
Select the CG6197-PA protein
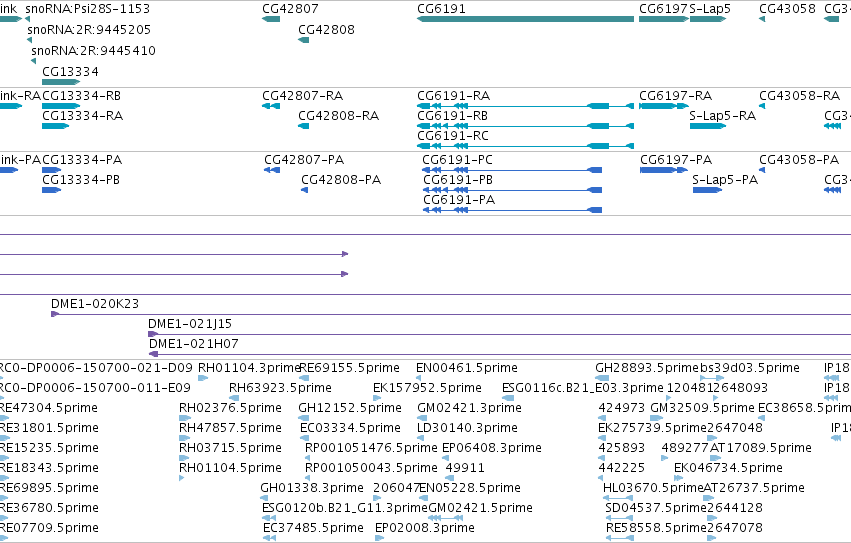tap(664, 170)
